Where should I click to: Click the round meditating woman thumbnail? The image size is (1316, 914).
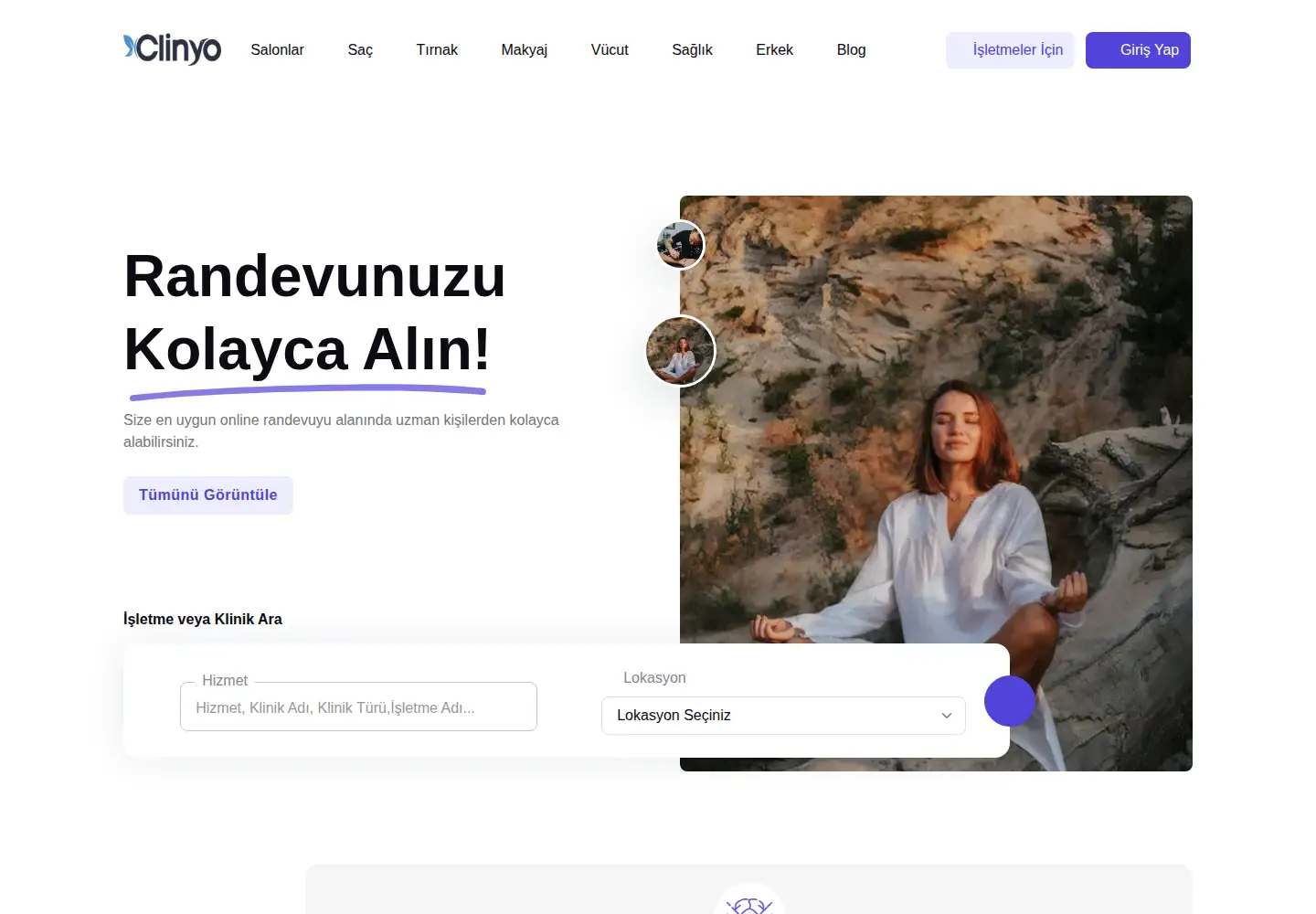681,351
